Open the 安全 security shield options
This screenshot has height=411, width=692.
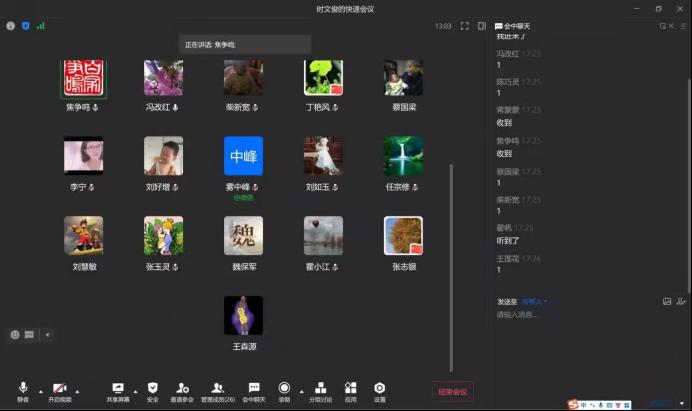(152, 390)
